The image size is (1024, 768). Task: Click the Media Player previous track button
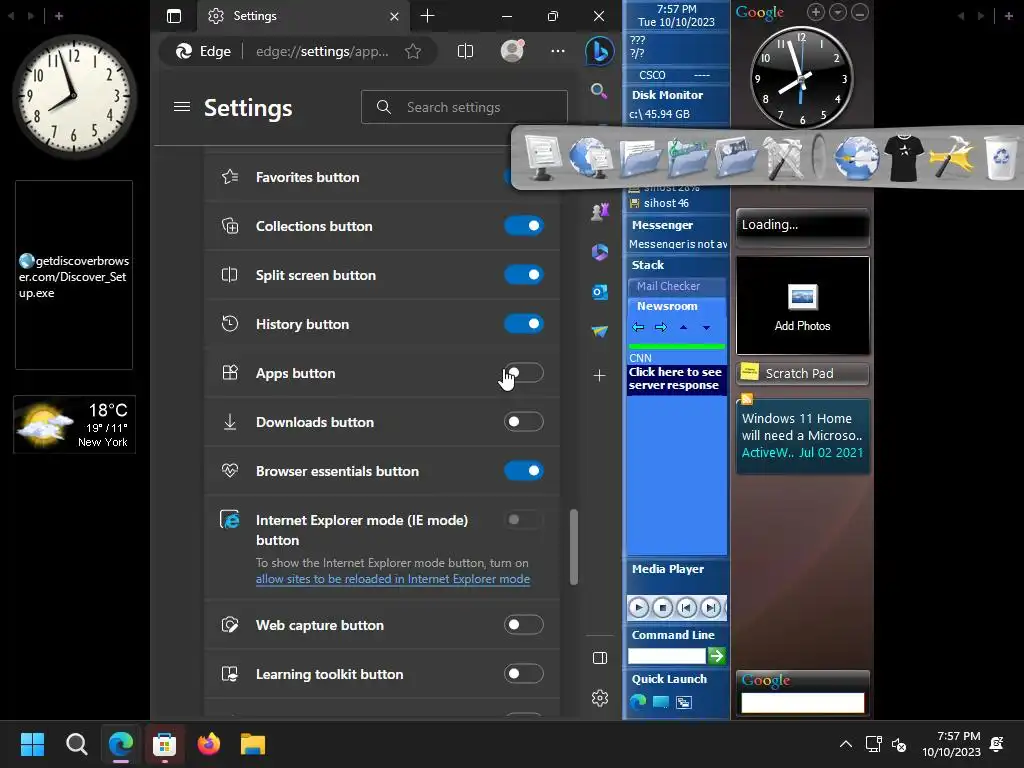[x=686, y=608]
